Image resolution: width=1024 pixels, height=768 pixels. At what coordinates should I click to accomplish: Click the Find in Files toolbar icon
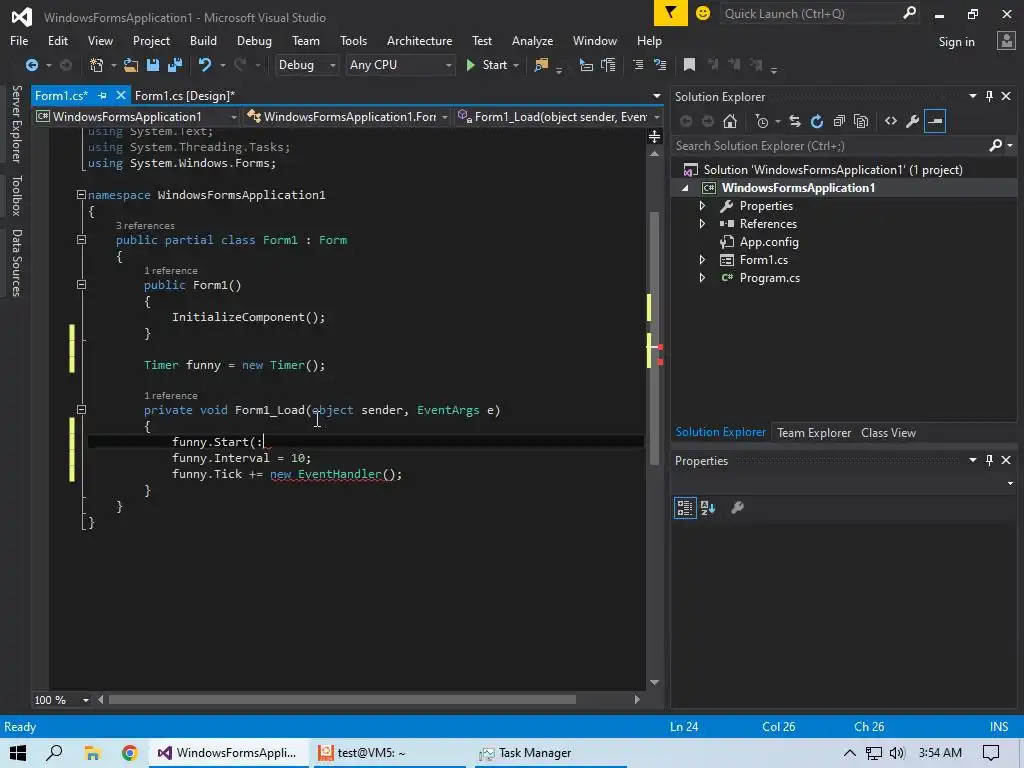click(541, 65)
